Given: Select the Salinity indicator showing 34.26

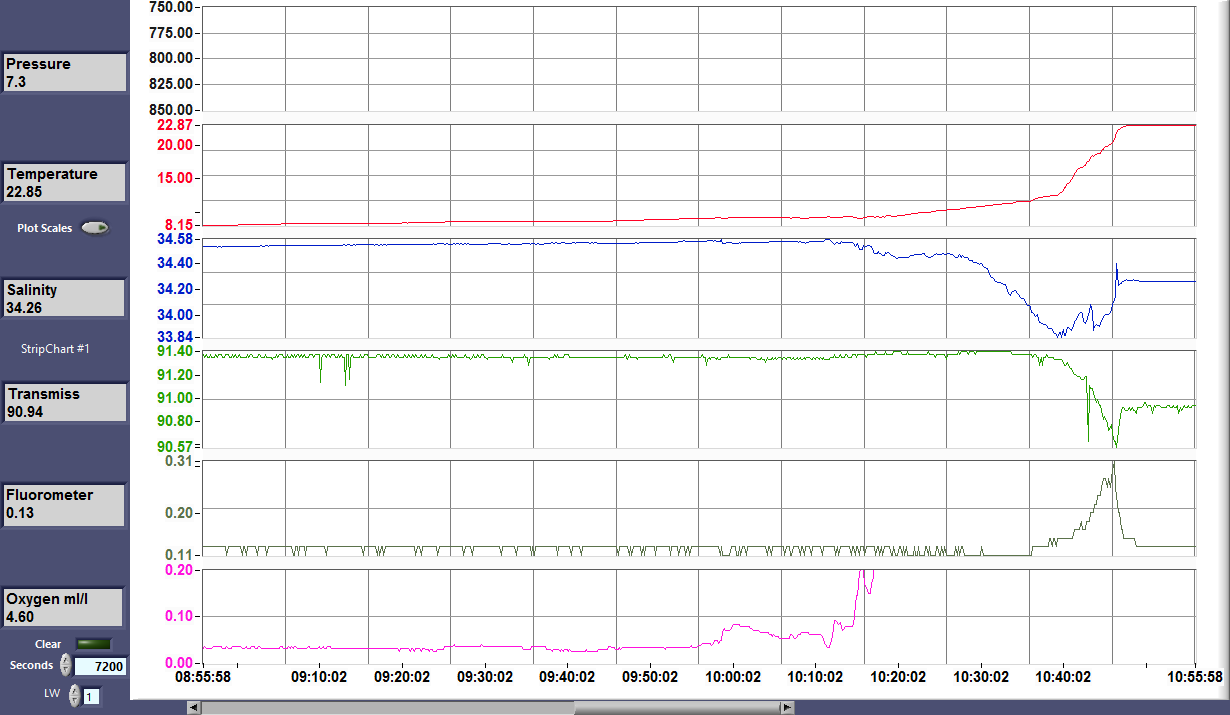Looking at the screenshot, I should pos(64,298).
